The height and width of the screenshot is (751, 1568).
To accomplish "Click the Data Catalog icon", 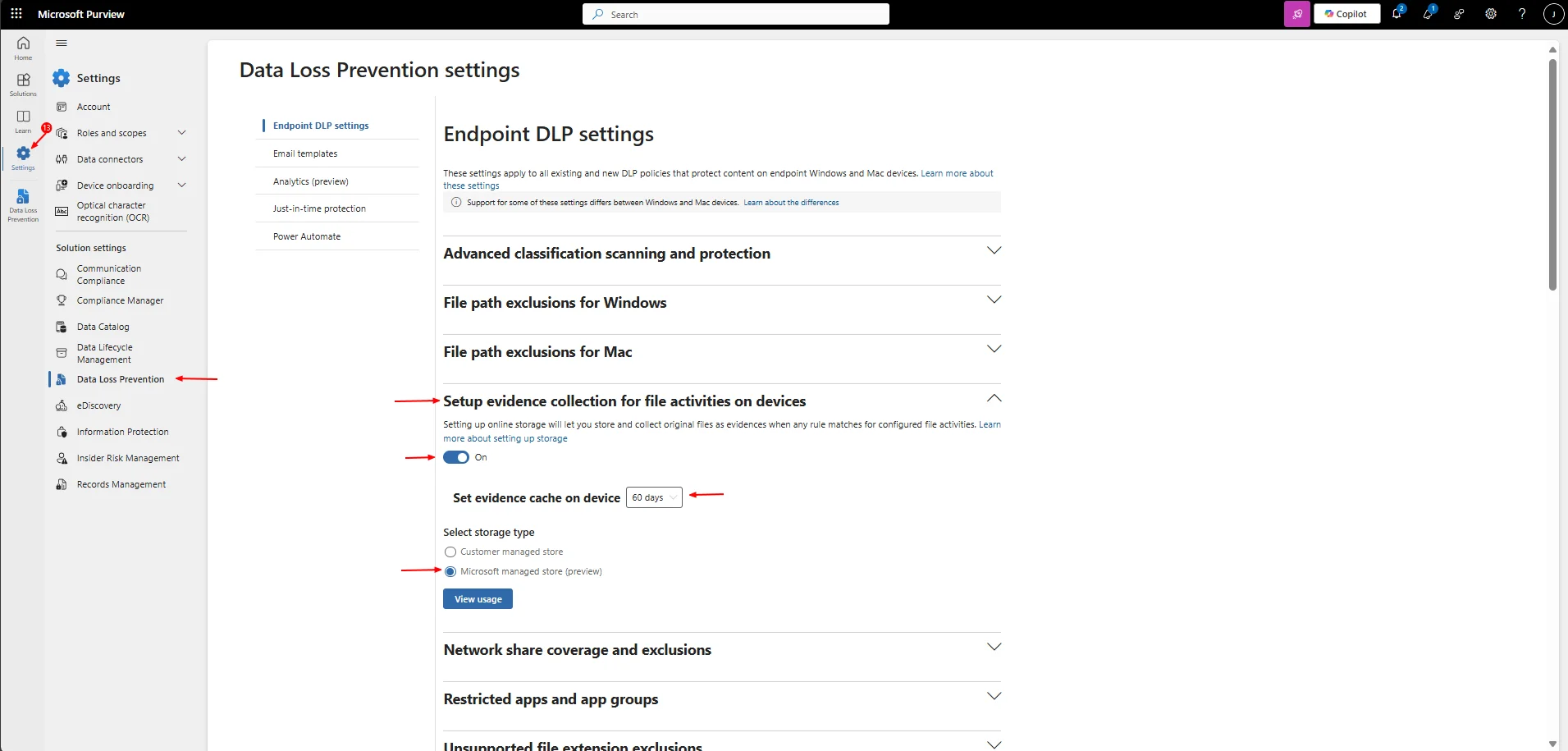I will [x=62, y=327].
